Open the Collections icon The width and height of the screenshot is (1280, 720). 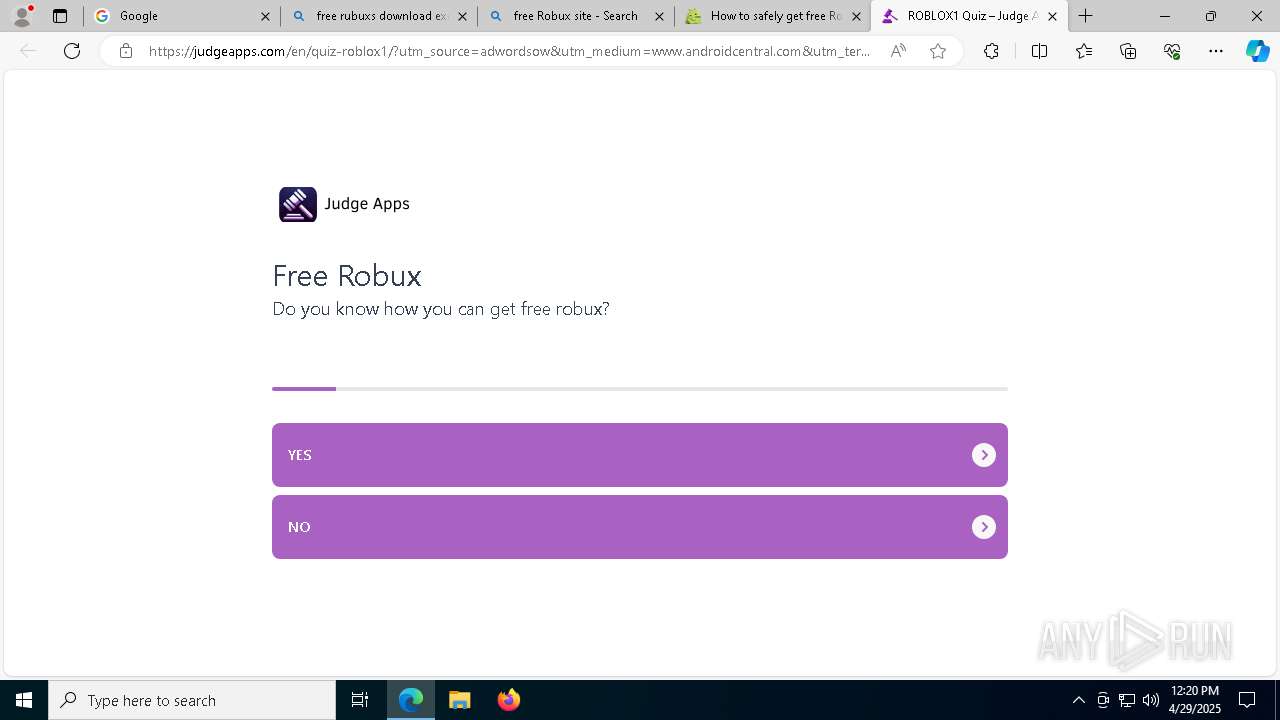pyautogui.click(x=1128, y=51)
